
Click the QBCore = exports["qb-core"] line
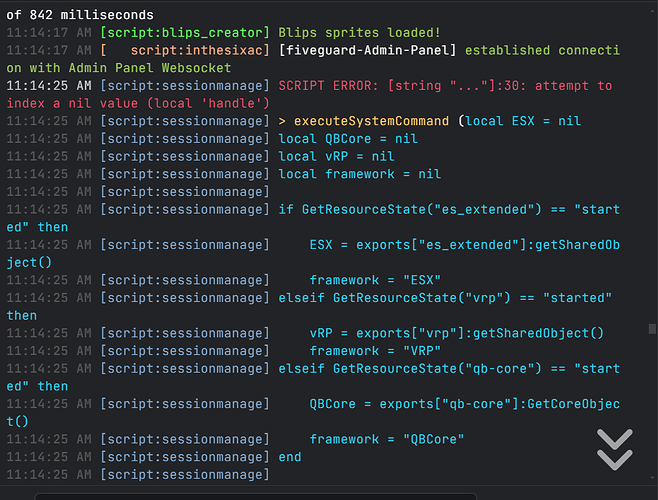tap(464, 403)
